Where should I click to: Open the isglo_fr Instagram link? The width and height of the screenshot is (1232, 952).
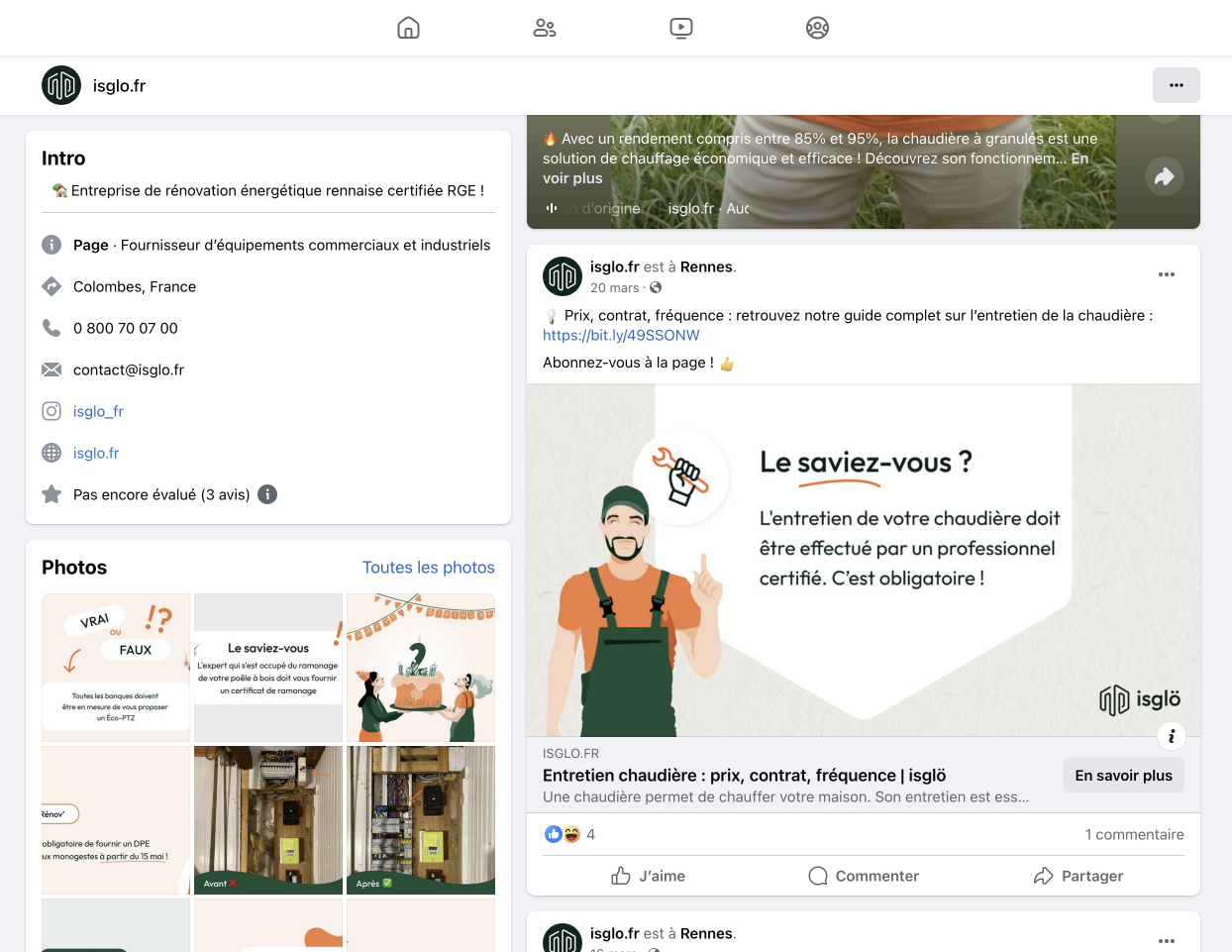pos(98,411)
